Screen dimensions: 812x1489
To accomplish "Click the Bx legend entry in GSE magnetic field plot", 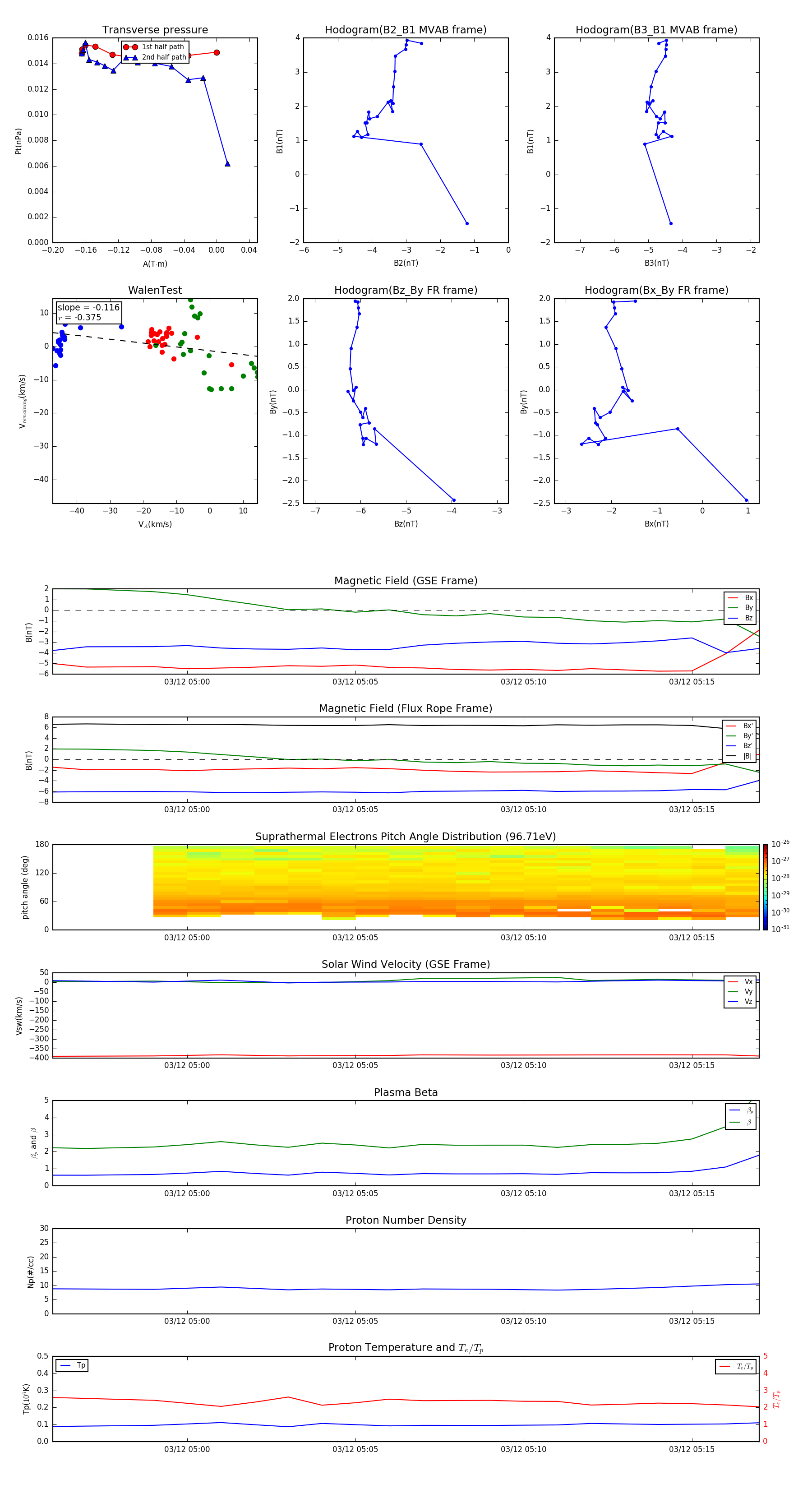I will coord(740,598).
